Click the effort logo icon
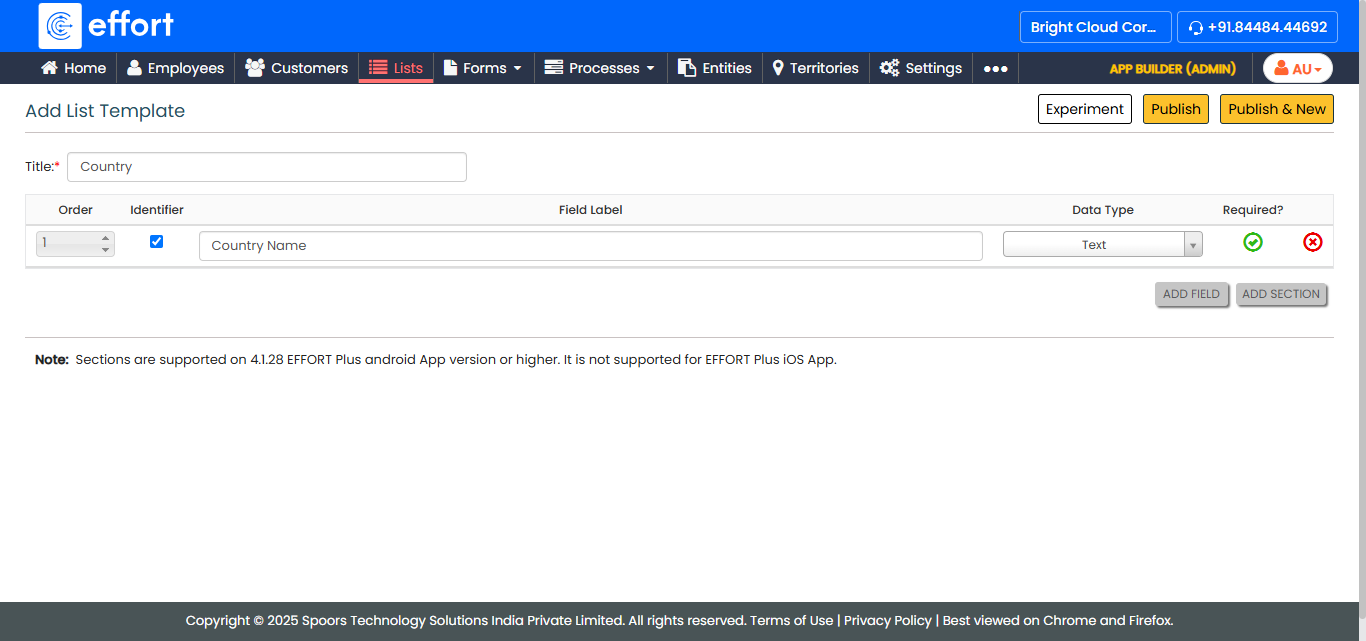Viewport: 1366px width, 641px height. tap(60, 26)
